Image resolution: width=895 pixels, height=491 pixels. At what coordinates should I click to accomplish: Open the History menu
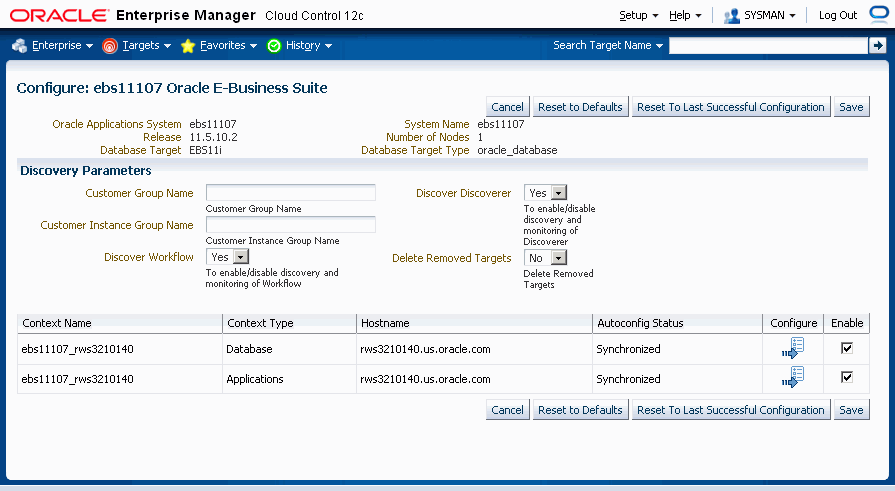pos(309,45)
